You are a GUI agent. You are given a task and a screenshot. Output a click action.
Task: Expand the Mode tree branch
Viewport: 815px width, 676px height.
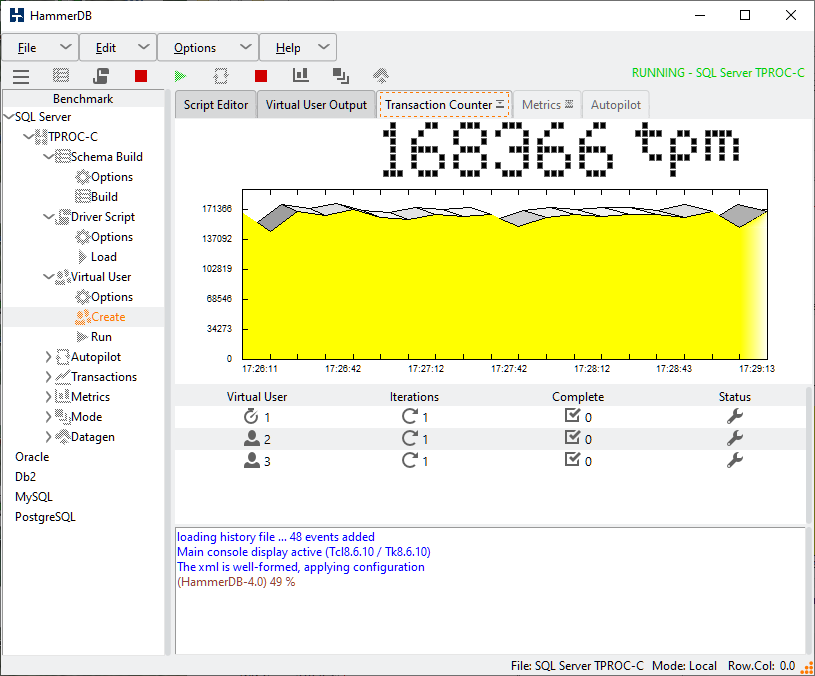click(48, 417)
